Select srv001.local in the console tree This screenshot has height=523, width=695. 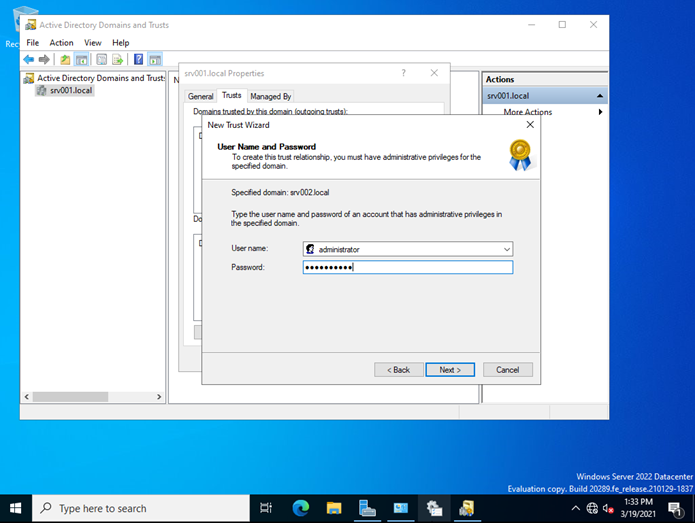[x=71, y=90]
